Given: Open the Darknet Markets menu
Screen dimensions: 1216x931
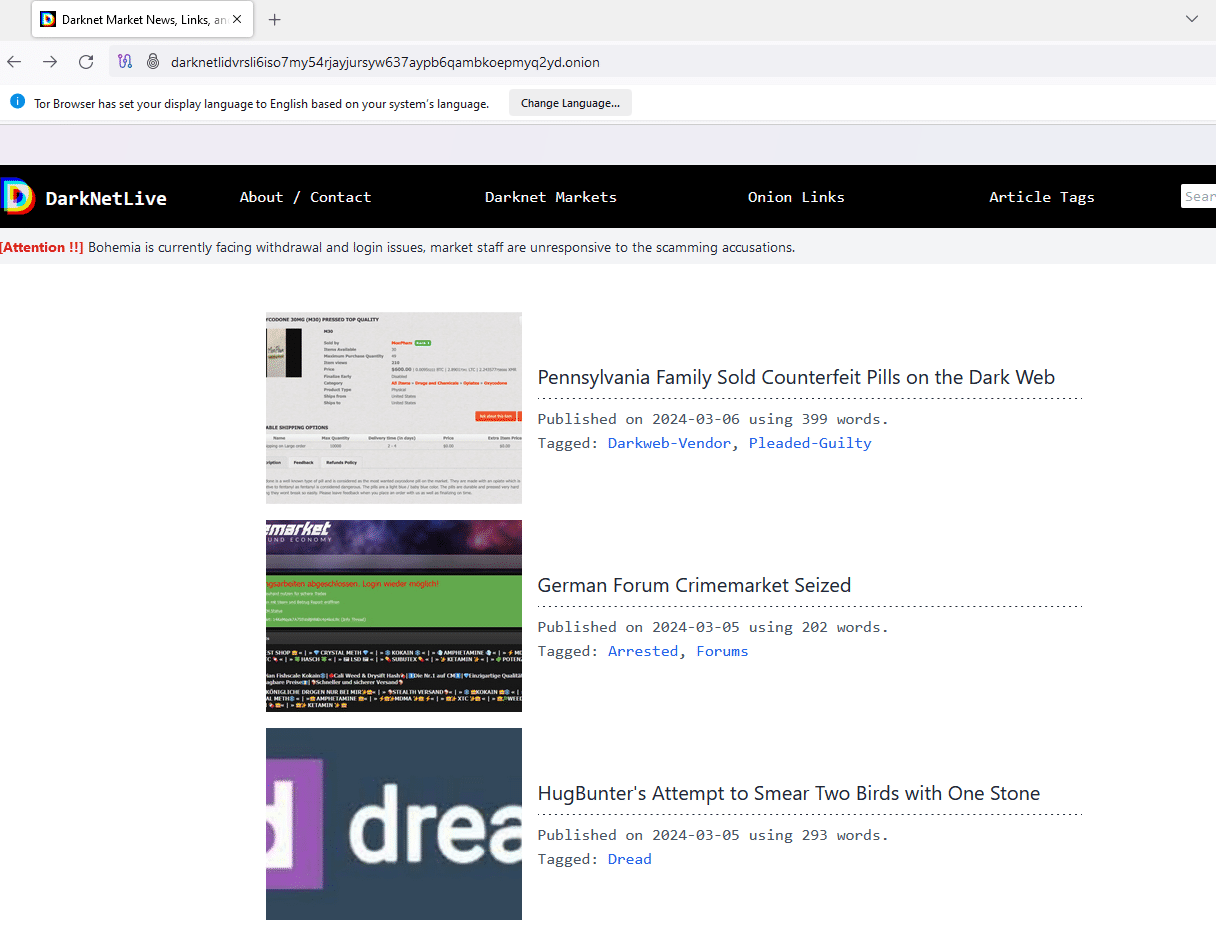Looking at the screenshot, I should pyautogui.click(x=551, y=197).
